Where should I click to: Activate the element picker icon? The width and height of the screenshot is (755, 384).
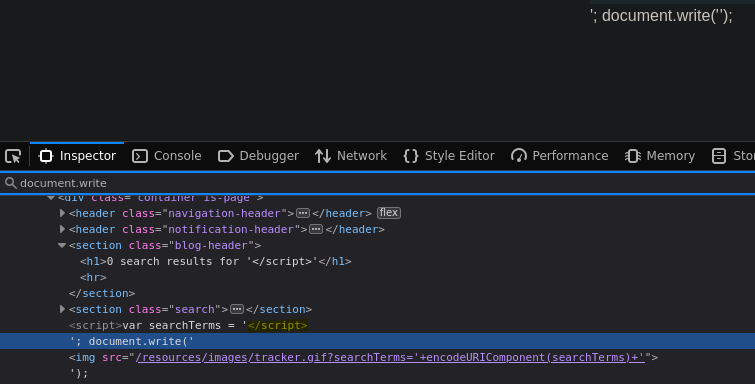[13, 156]
